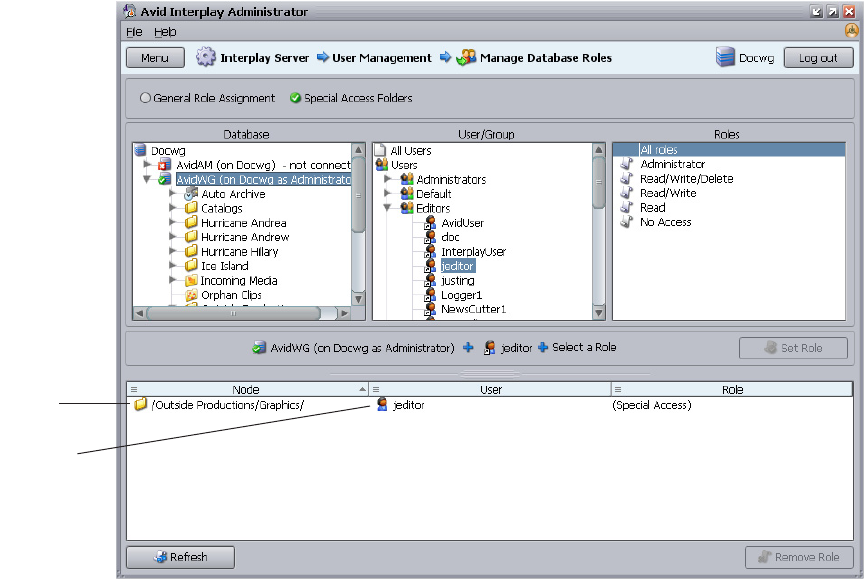Select the Read/Write role

668,193
